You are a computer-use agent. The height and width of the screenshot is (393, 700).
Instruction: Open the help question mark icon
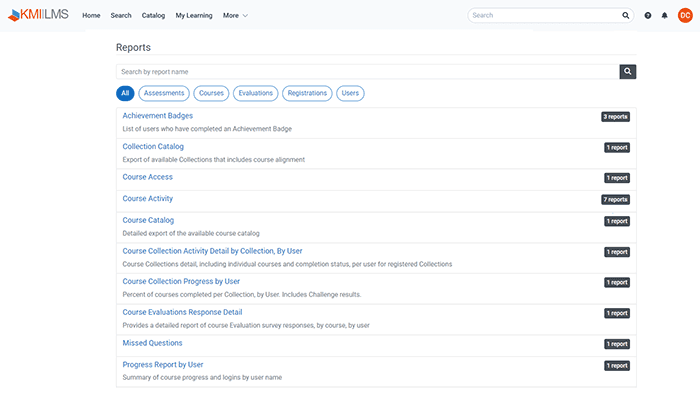coord(648,16)
